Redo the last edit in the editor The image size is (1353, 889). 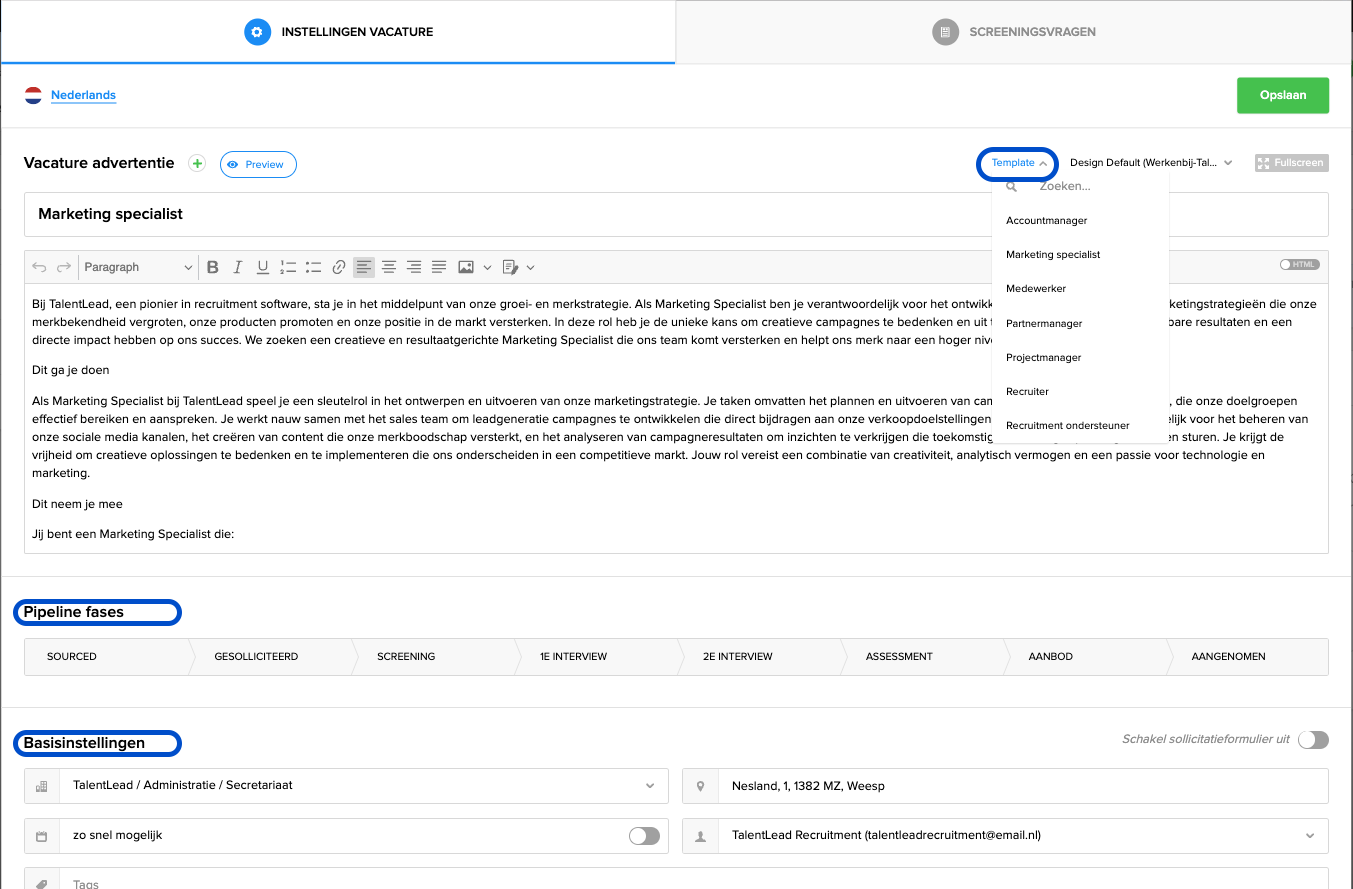[x=64, y=267]
